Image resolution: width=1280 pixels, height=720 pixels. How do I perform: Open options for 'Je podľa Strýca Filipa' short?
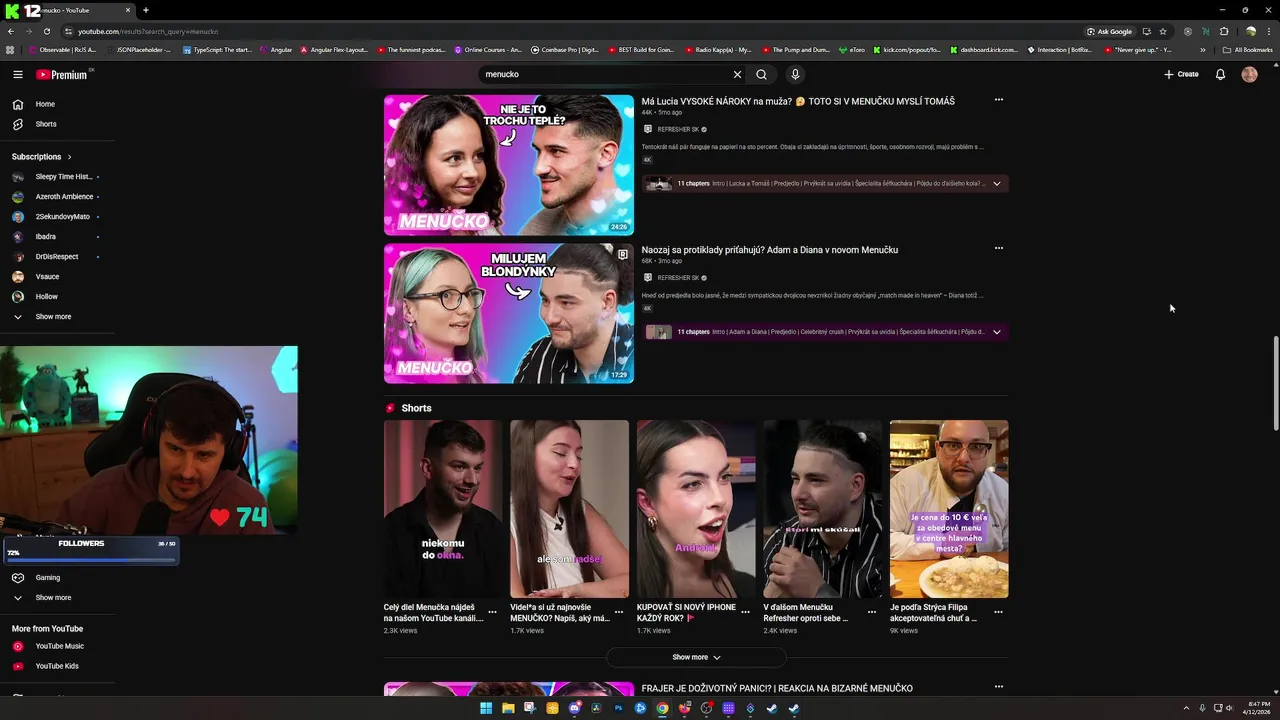998,612
